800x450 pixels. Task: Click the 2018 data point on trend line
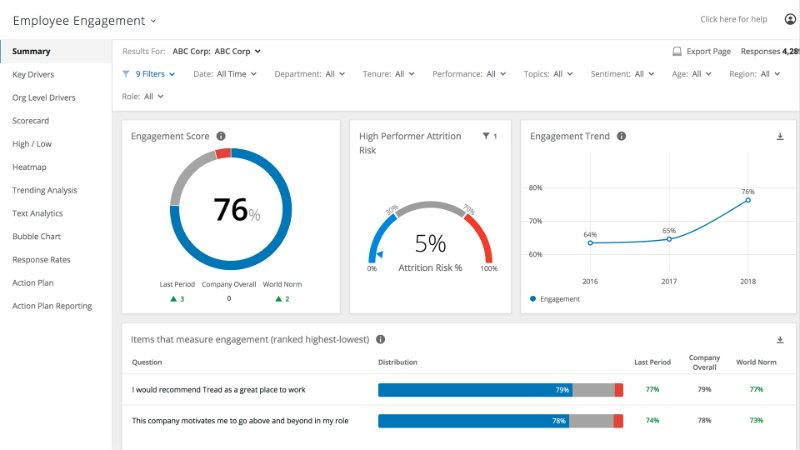(x=747, y=200)
